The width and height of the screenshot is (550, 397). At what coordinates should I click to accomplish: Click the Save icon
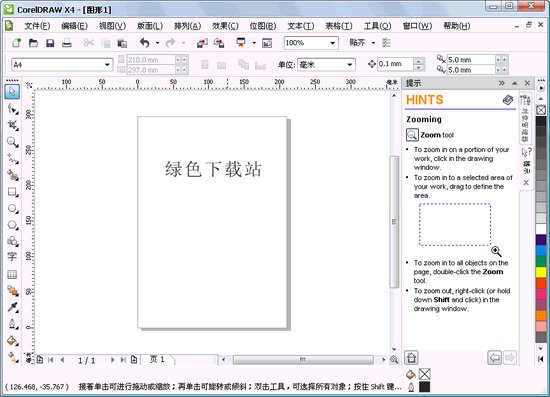click(50, 43)
